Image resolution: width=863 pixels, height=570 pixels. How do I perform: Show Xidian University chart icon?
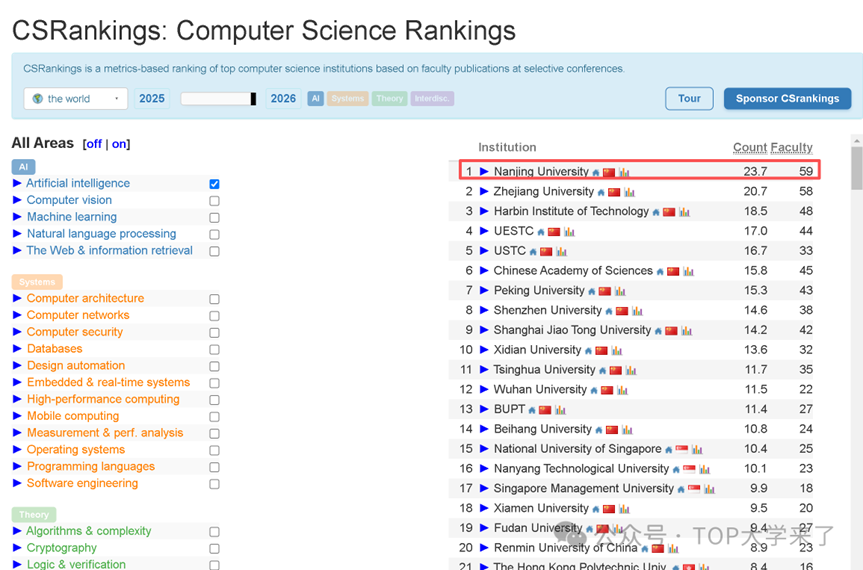tap(616, 350)
